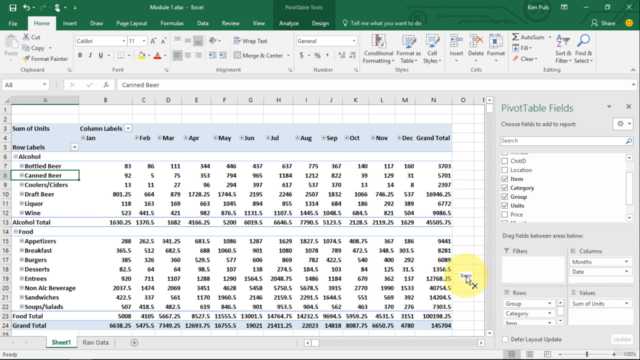This screenshot has height=360, width=640.
Task: Open the General number format dropdown
Action: click(354, 41)
